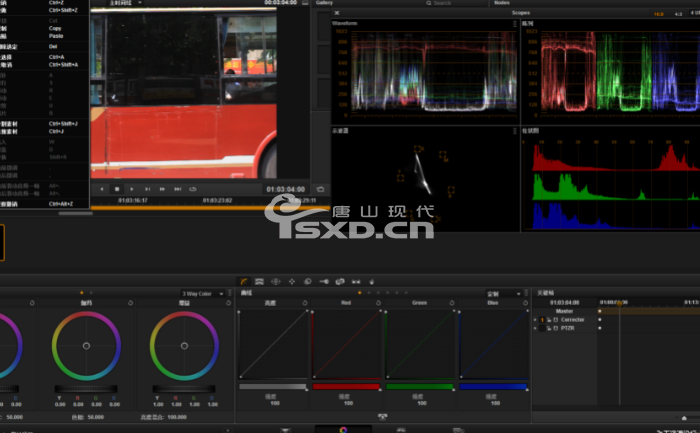Open the Stereoscopic 3D palette icon

[x=356, y=281]
